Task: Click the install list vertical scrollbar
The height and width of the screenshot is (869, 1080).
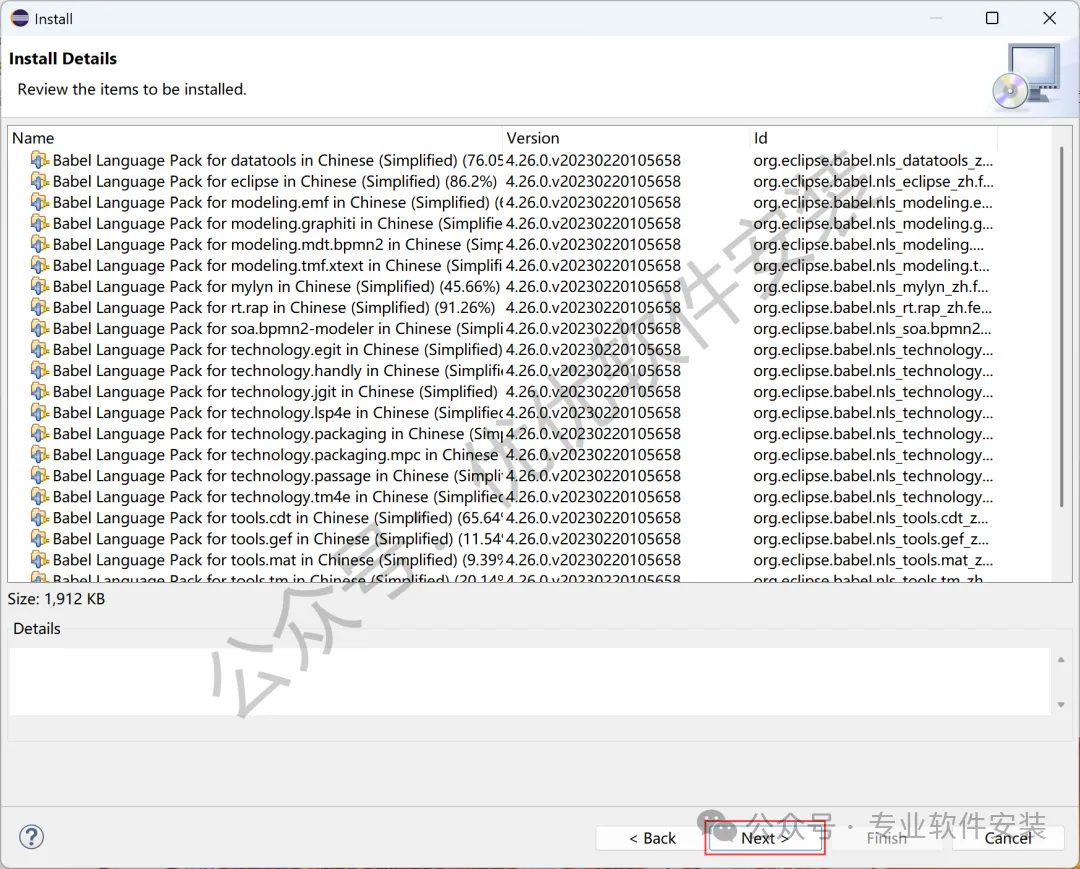Action: (x=1061, y=328)
